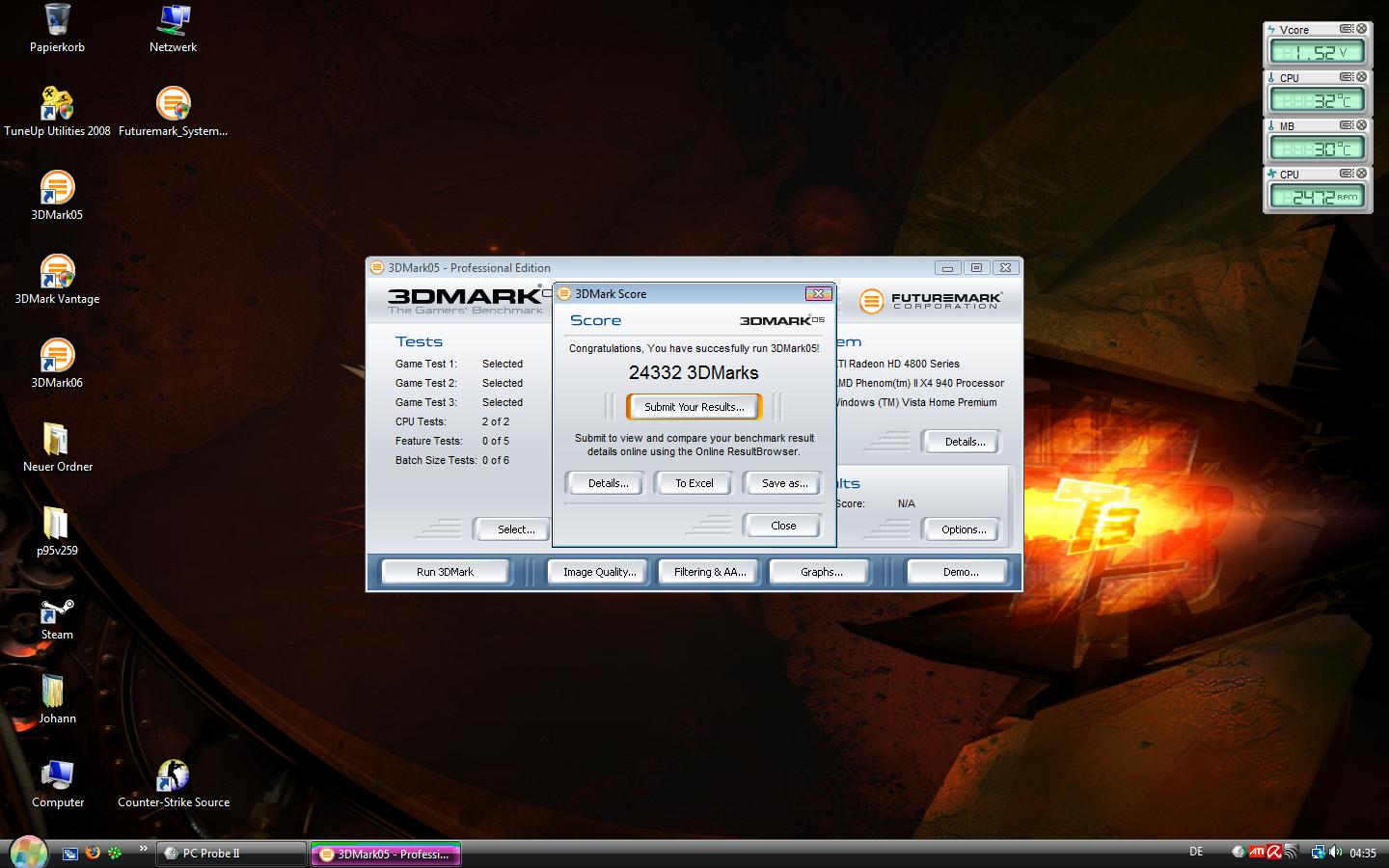Close the MB temperature widget
Screen dimensions: 1389x868
coord(1361,125)
